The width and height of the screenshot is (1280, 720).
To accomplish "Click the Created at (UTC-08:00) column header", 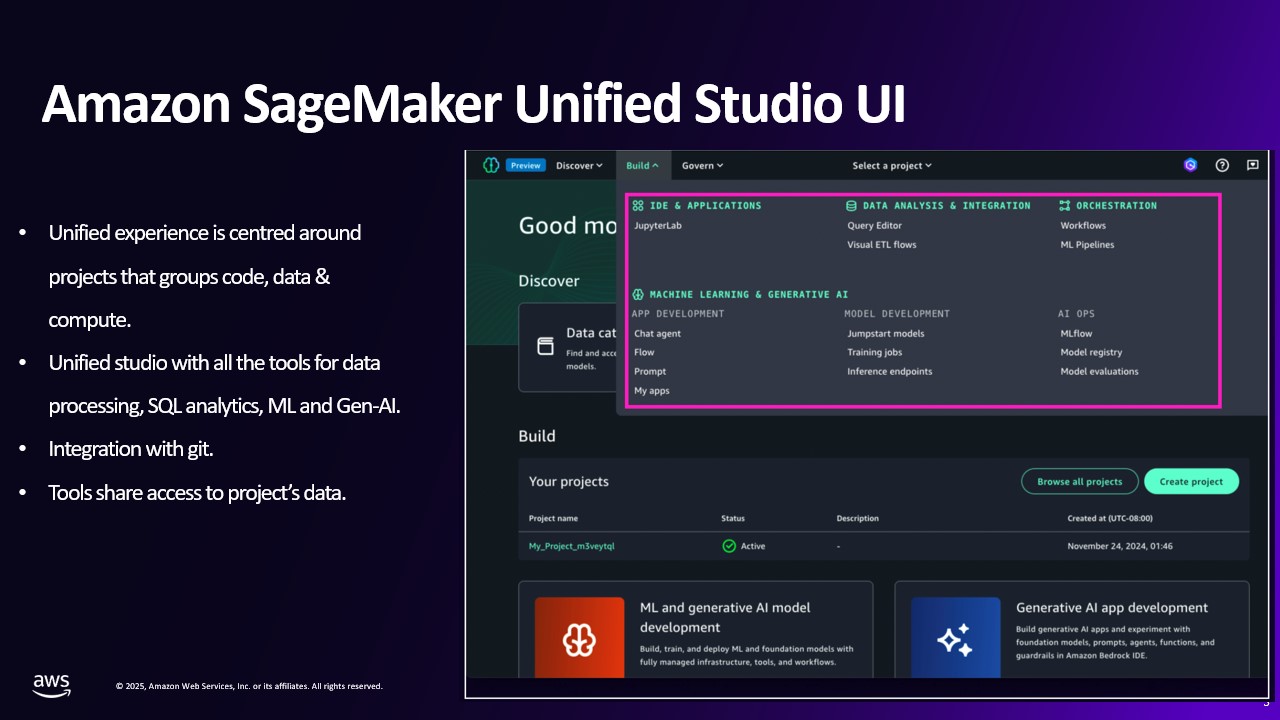I will (x=1109, y=519).
